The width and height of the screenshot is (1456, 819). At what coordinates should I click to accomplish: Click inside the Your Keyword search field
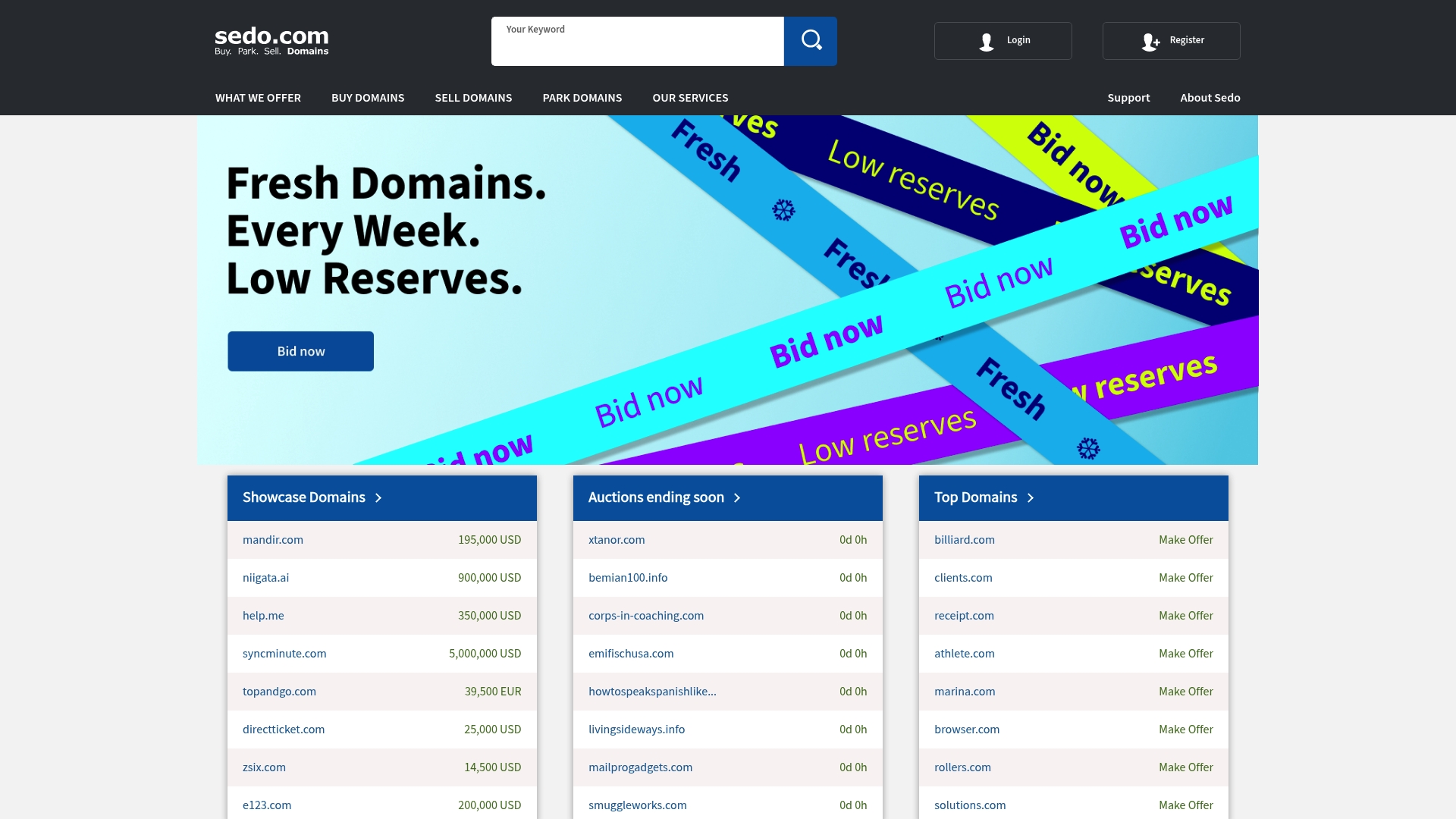click(x=637, y=41)
